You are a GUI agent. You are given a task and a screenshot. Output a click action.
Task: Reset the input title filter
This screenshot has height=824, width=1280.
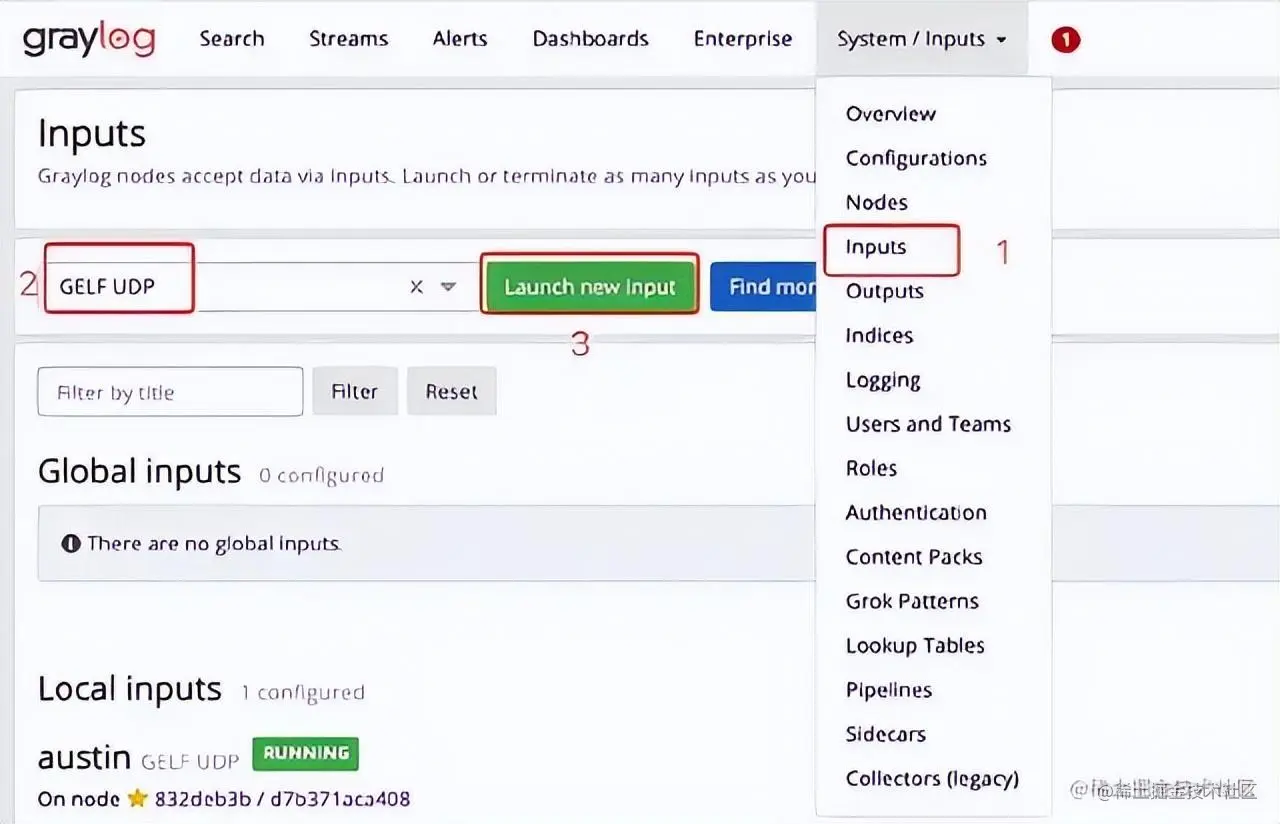pyautogui.click(x=451, y=391)
